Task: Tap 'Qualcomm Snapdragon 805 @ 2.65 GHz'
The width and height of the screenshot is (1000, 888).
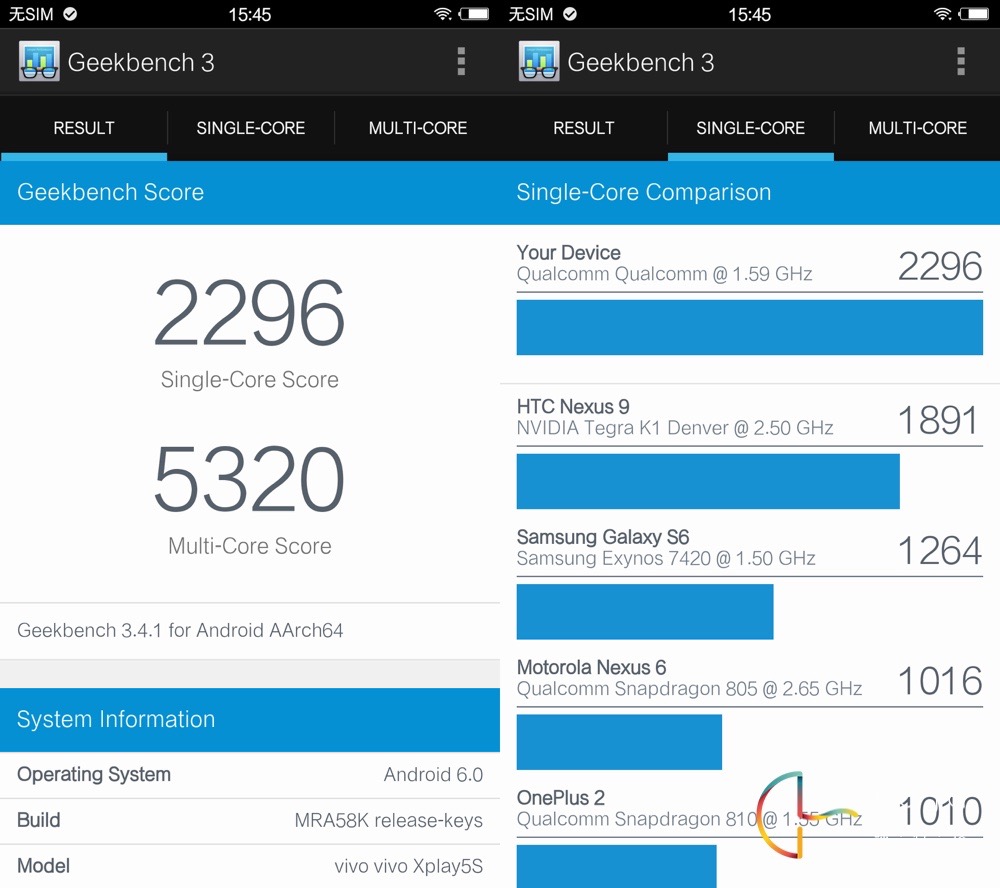Action: point(689,689)
